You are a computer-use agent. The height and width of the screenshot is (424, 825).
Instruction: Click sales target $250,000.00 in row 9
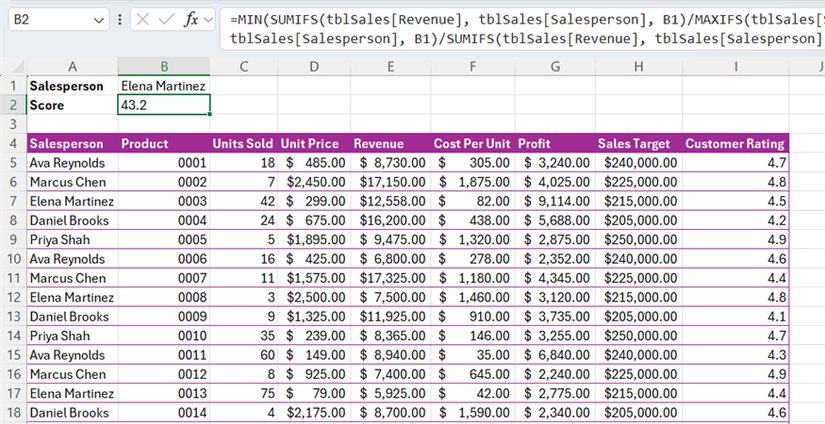[640, 240]
